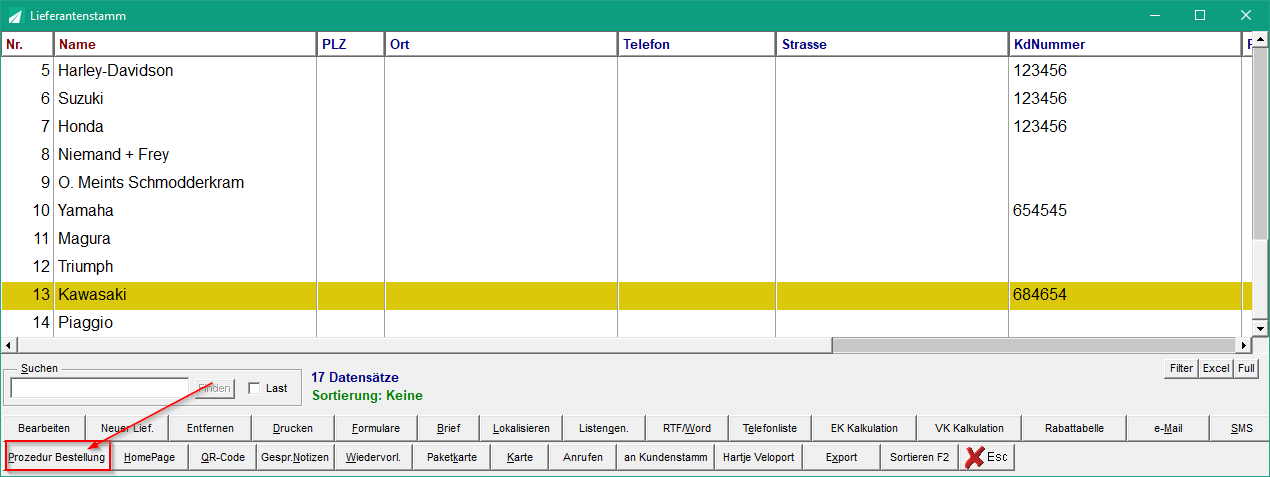
Task: Click the Suchen search input field
Action: [99, 388]
